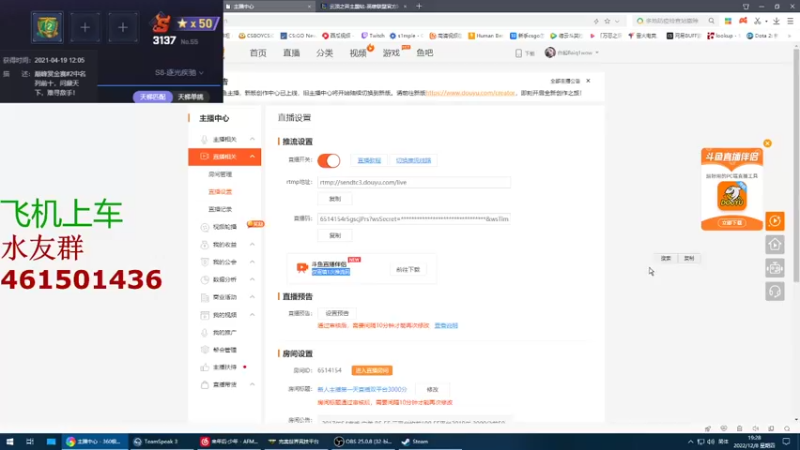Close the announcement banner
800x450 pixels.
(588, 81)
